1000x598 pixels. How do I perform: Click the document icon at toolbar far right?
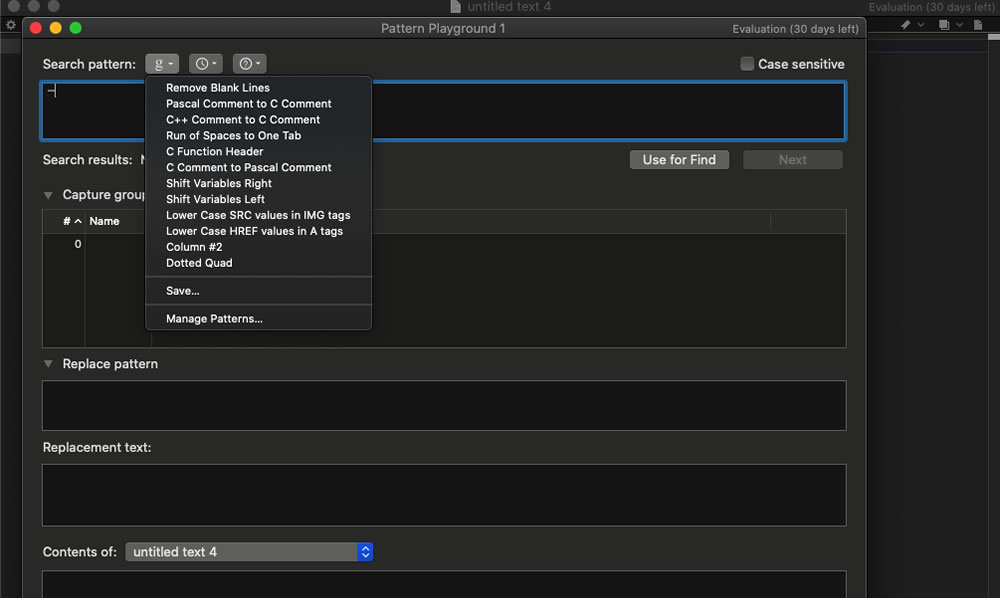point(978,25)
